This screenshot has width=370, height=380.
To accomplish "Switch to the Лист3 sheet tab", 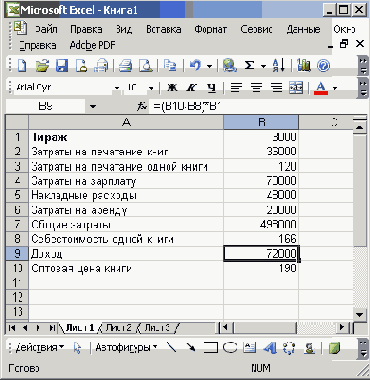I will pyautogui.click(x=158, y=328).
